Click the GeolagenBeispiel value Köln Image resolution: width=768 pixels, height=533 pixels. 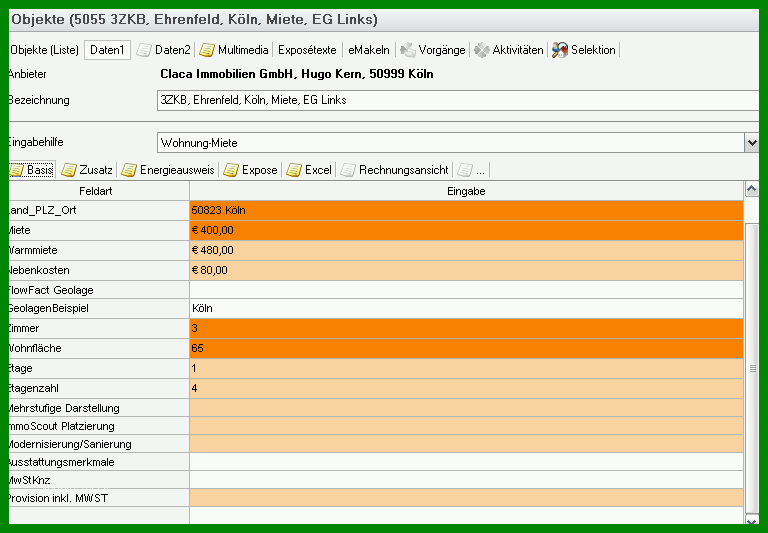click(466, 308)
